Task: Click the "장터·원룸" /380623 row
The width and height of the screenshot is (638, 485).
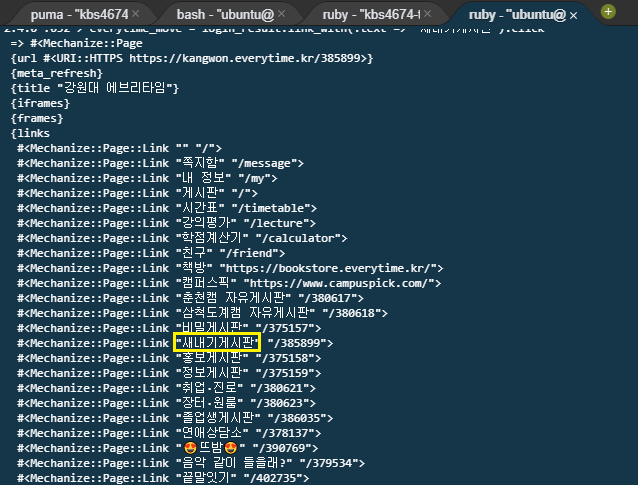Action: [166, 403]
